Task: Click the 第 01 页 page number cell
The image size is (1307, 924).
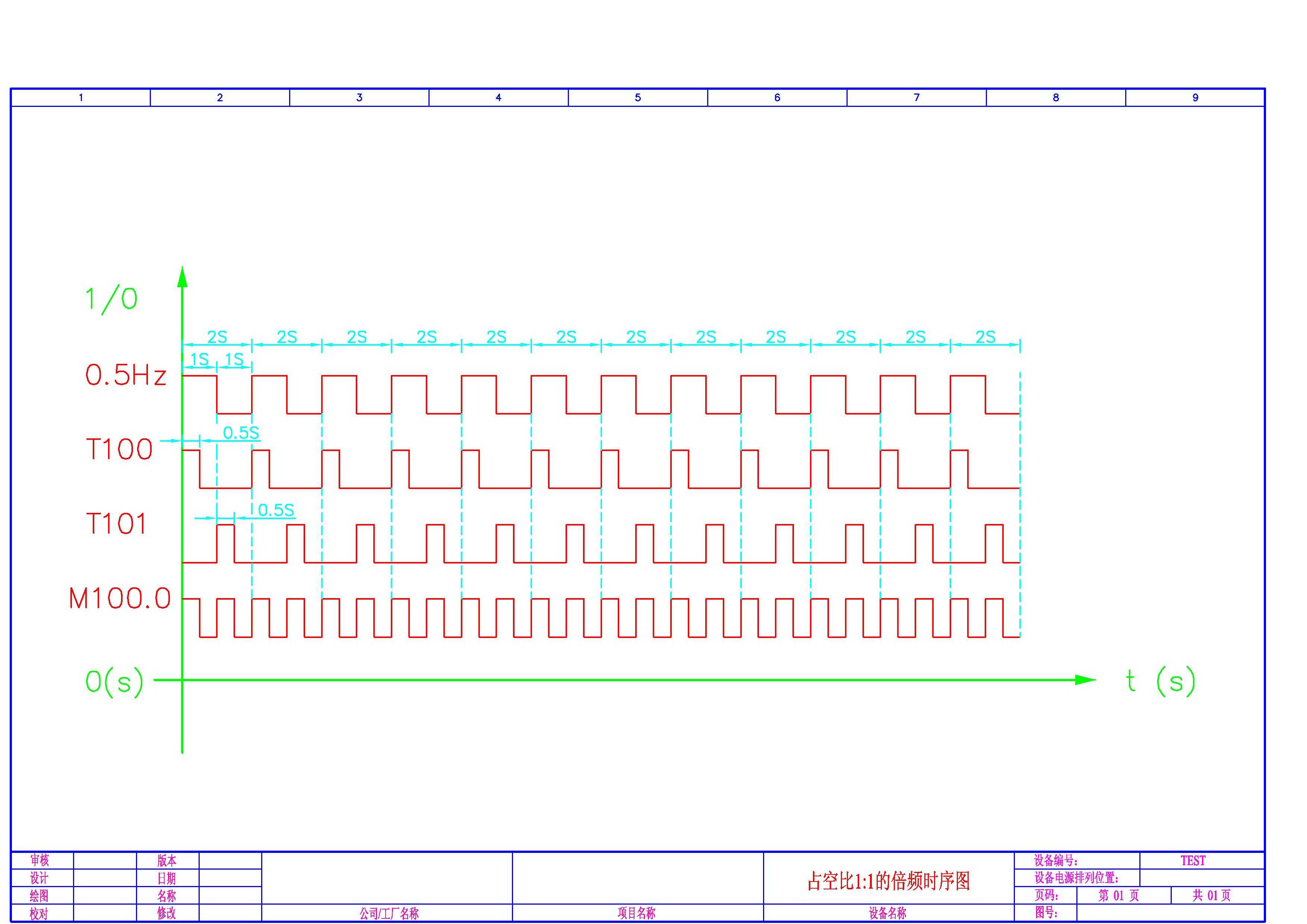Action: click(1118, 896)
